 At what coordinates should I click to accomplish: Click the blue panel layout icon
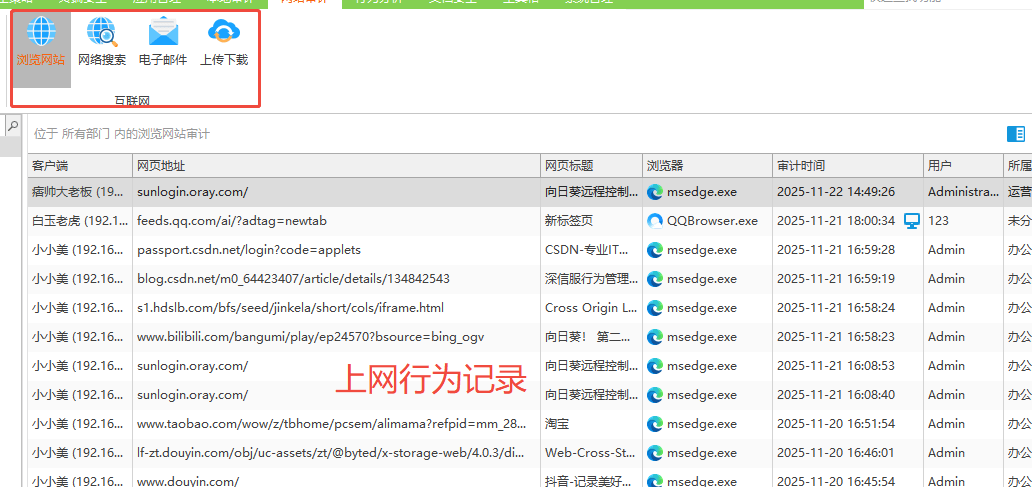(x=1016, y=134)
